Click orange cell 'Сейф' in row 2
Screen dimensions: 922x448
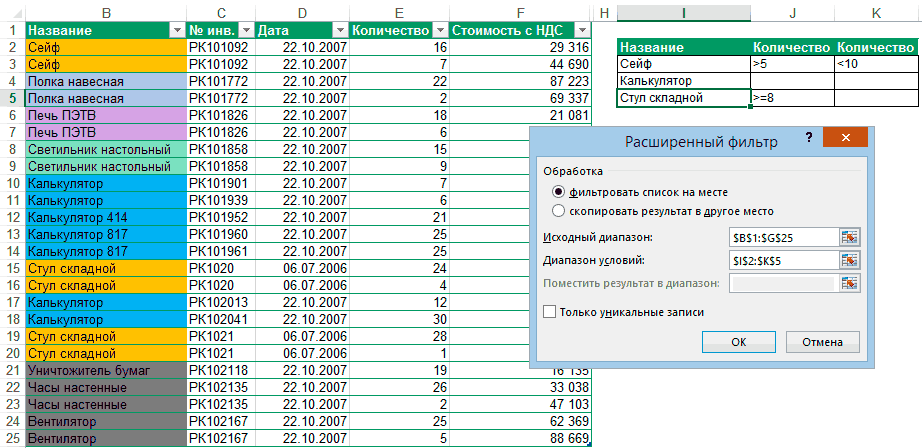click(x=106, y=47)
